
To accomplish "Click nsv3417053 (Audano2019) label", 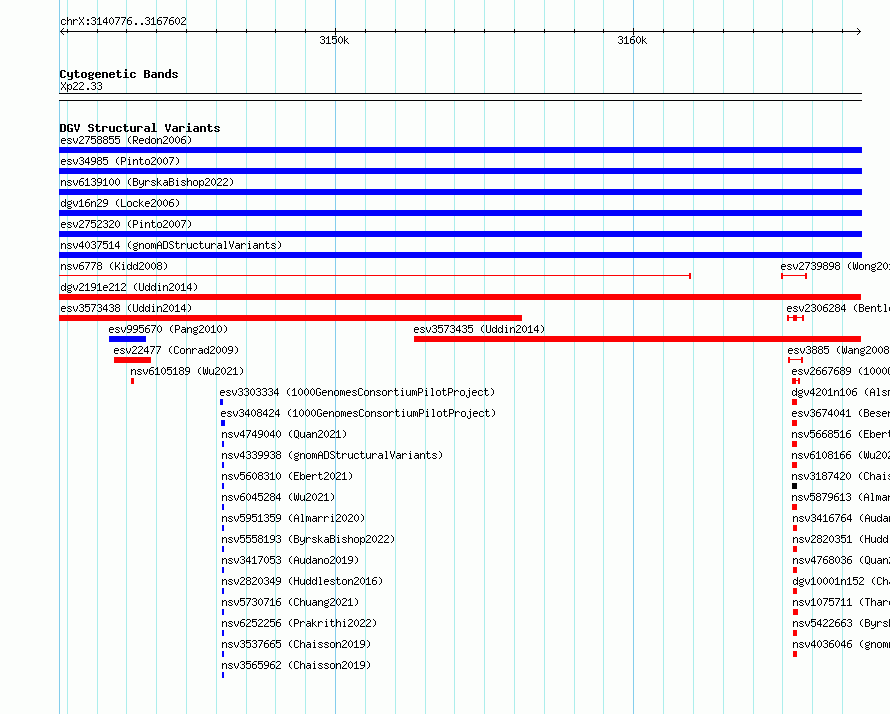I will coord(290,560).
